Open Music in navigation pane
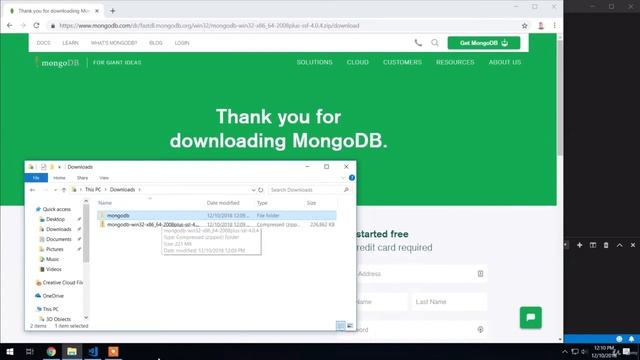Image resolution: width=640 pixels, height=360 pixels. [52, 259]
